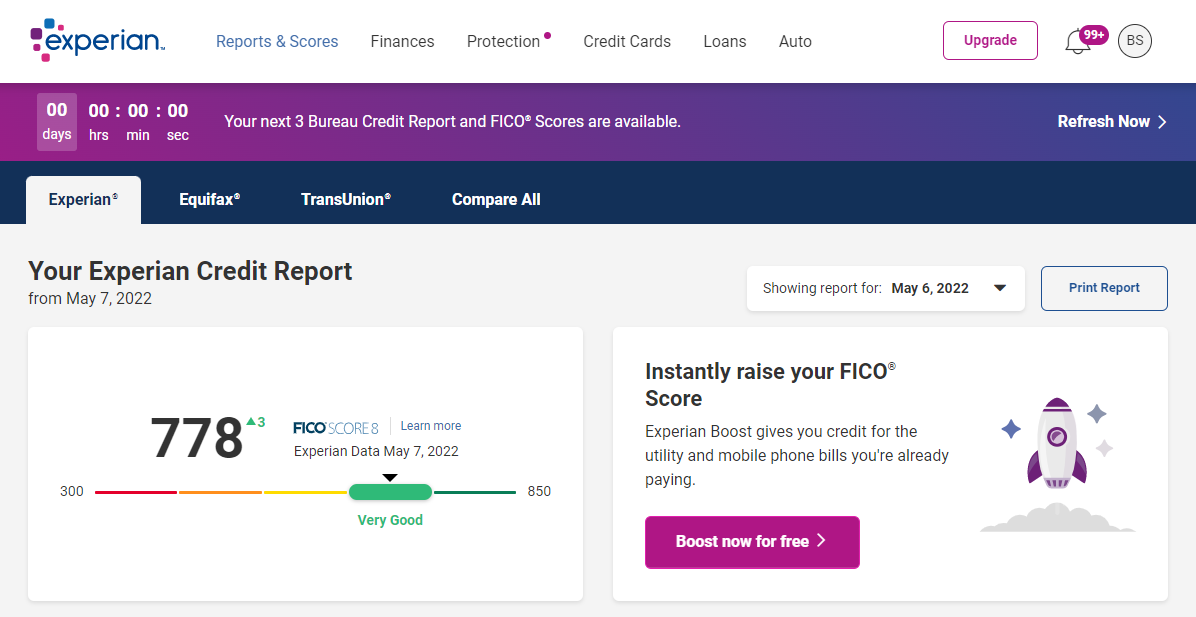Open Reports & Scores menu
The image size is (1196, 617).
pyautogui.click(x=277, y=41)
